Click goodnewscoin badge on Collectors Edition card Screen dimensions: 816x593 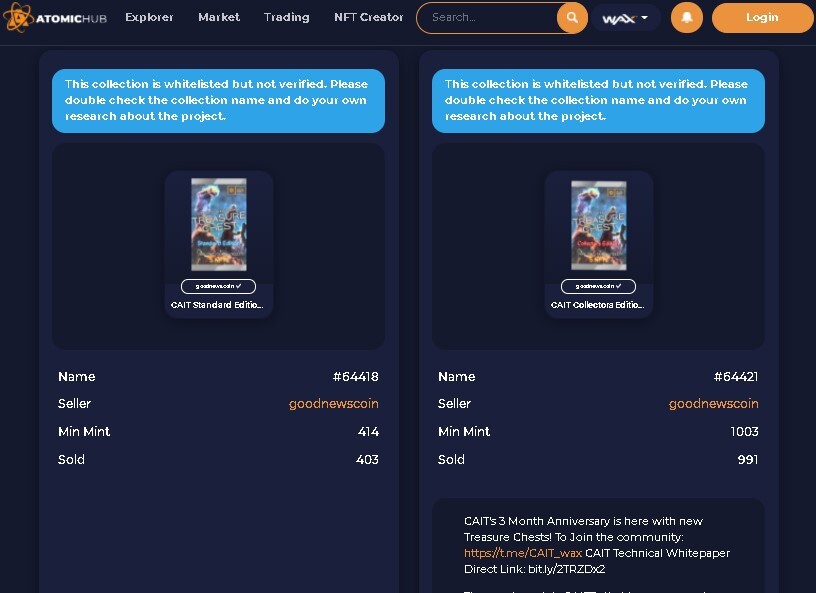598,286
